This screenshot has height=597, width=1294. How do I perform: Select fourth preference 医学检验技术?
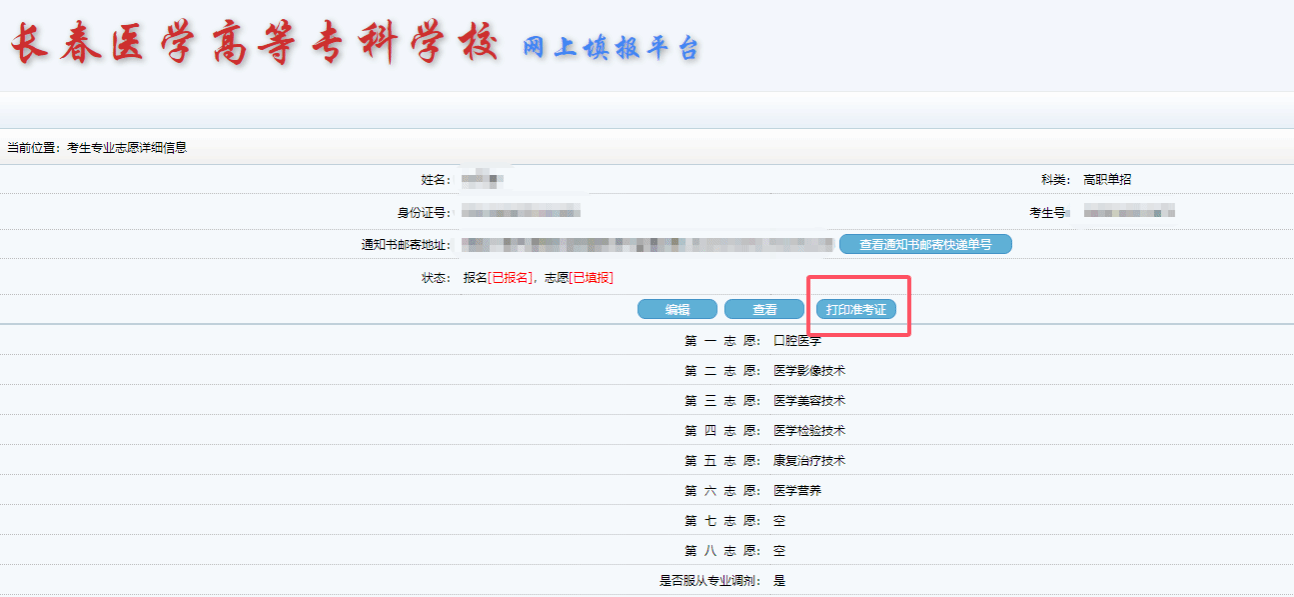click(x=810, y=431)
